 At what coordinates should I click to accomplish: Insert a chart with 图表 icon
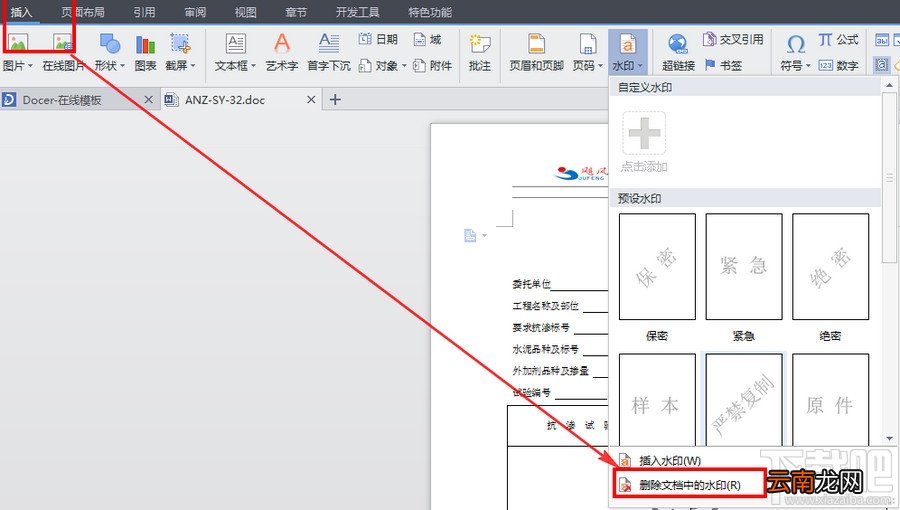tap(145, 44)
